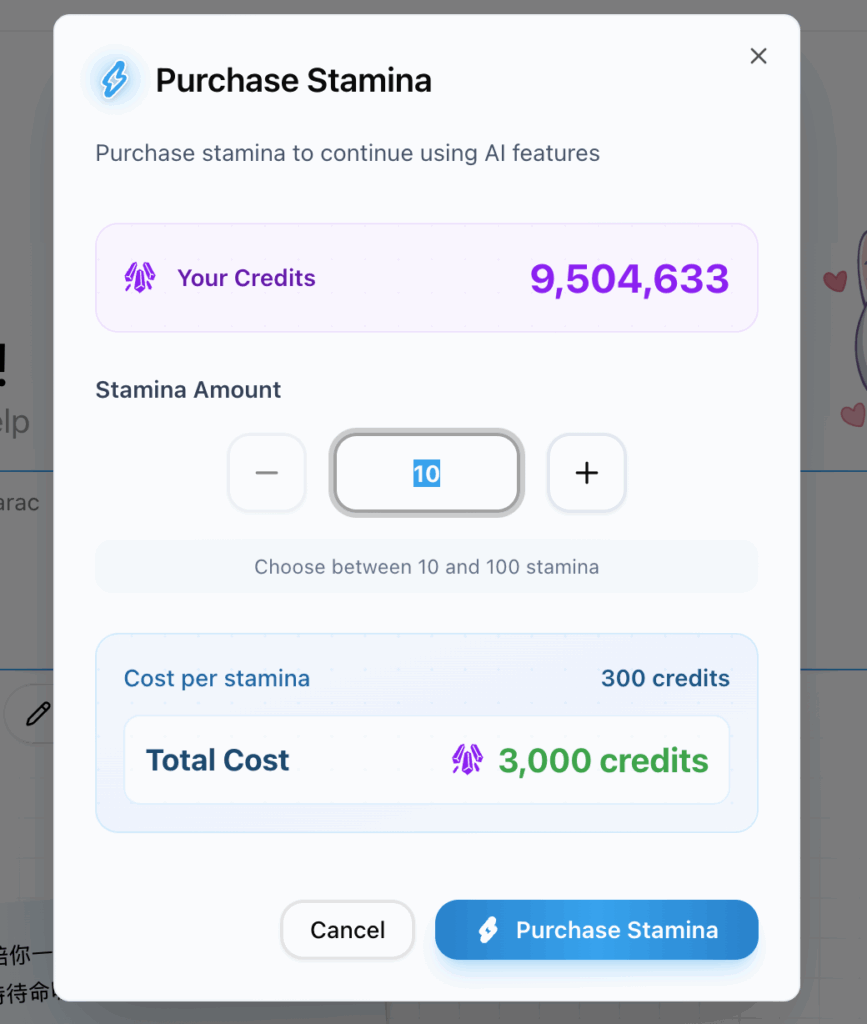Click the crystal icon beside Total Cost
867x1024 pixels.
467,760
